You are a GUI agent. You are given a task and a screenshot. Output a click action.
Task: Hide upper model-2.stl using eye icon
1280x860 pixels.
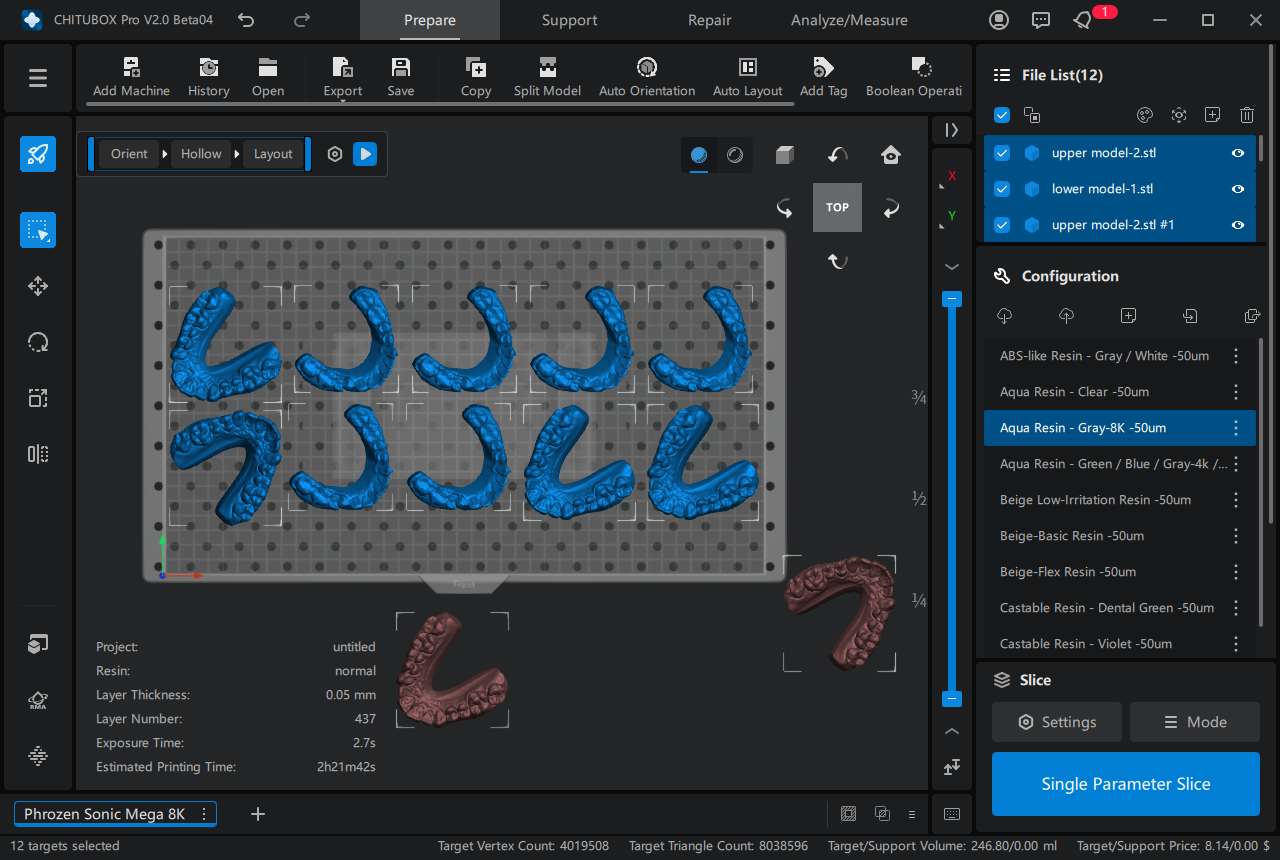[x=1238, y=153]
